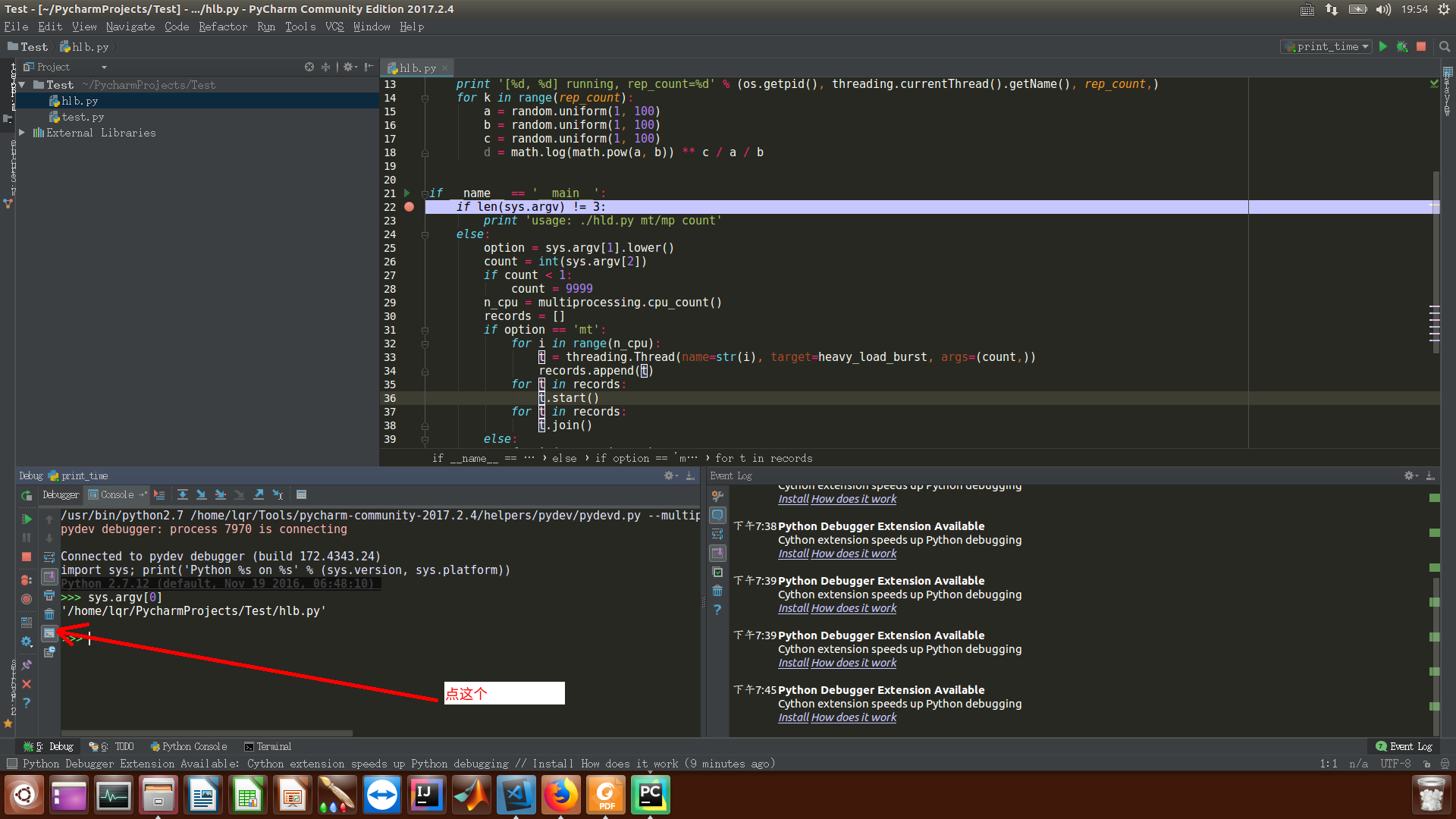
Task: Click Step Into debug button
Action: [x=201, y=494]
